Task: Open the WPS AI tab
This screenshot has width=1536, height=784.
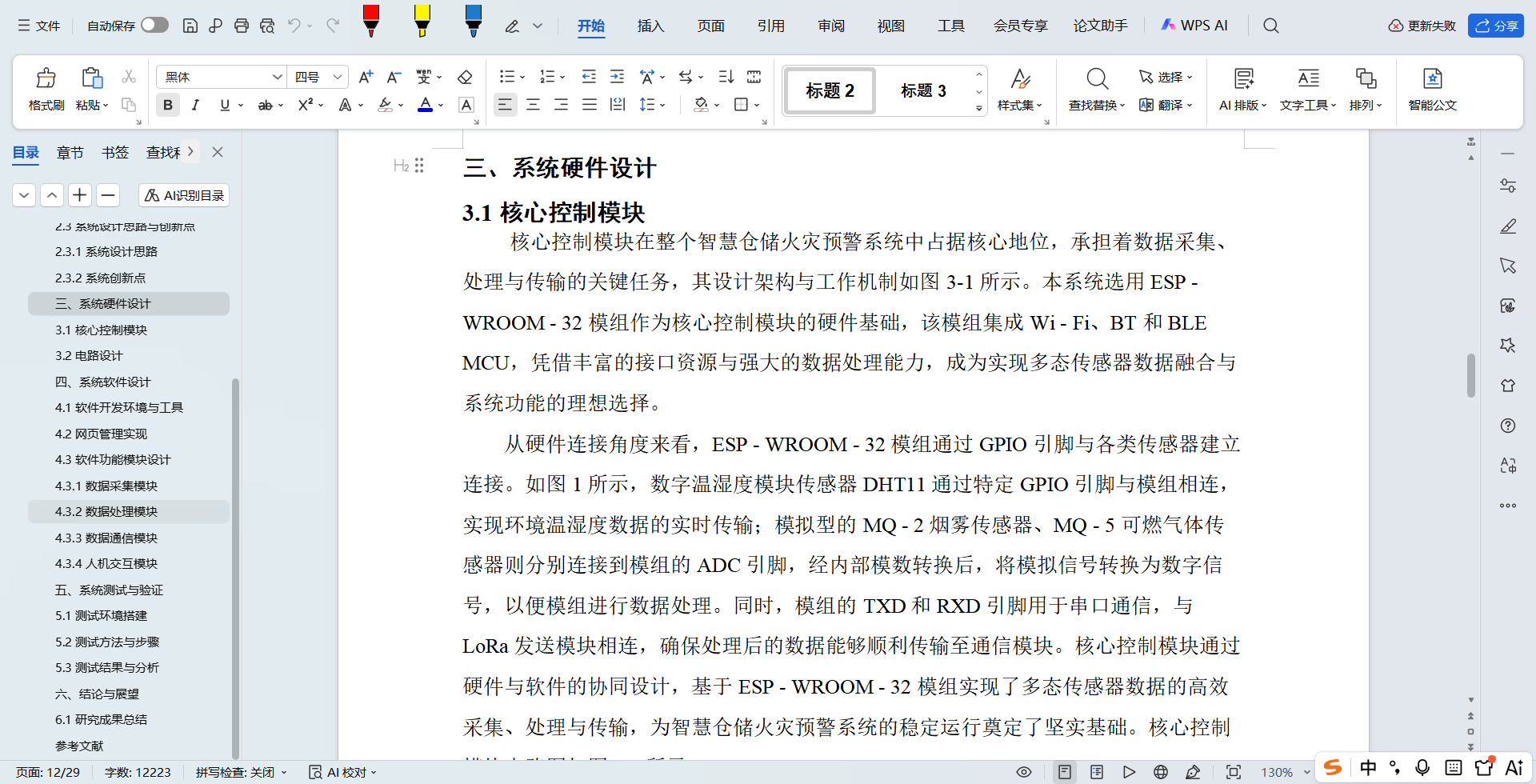Action: click(1194, 26)
